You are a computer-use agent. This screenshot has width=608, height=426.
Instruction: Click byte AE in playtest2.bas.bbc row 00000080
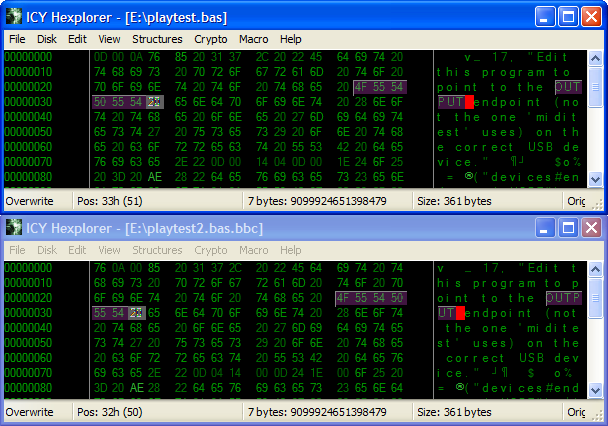[136, 388]
